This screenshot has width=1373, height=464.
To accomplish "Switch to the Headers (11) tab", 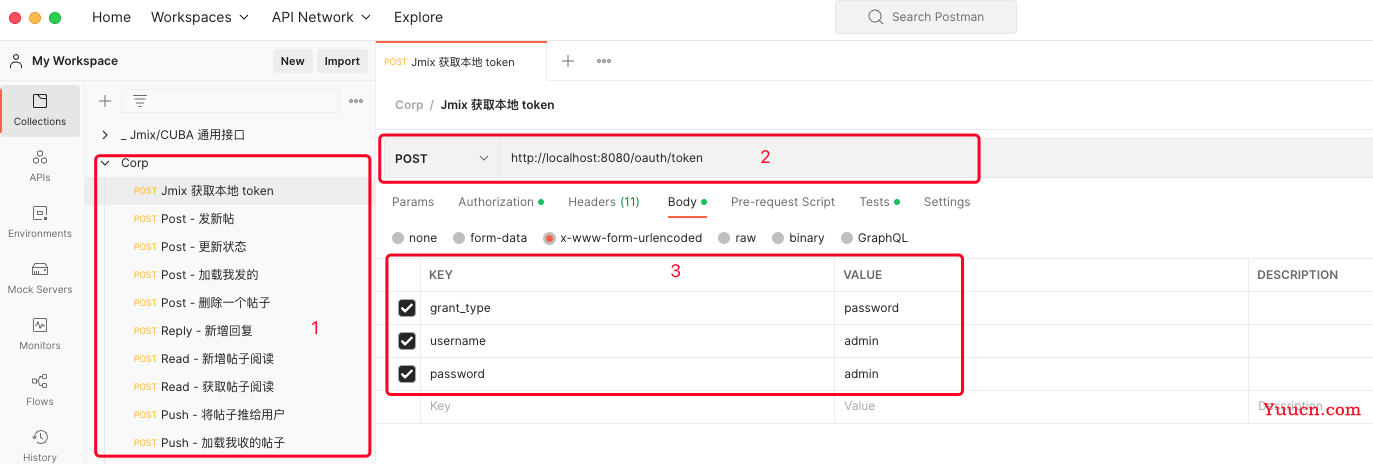I will coord(603,202).
